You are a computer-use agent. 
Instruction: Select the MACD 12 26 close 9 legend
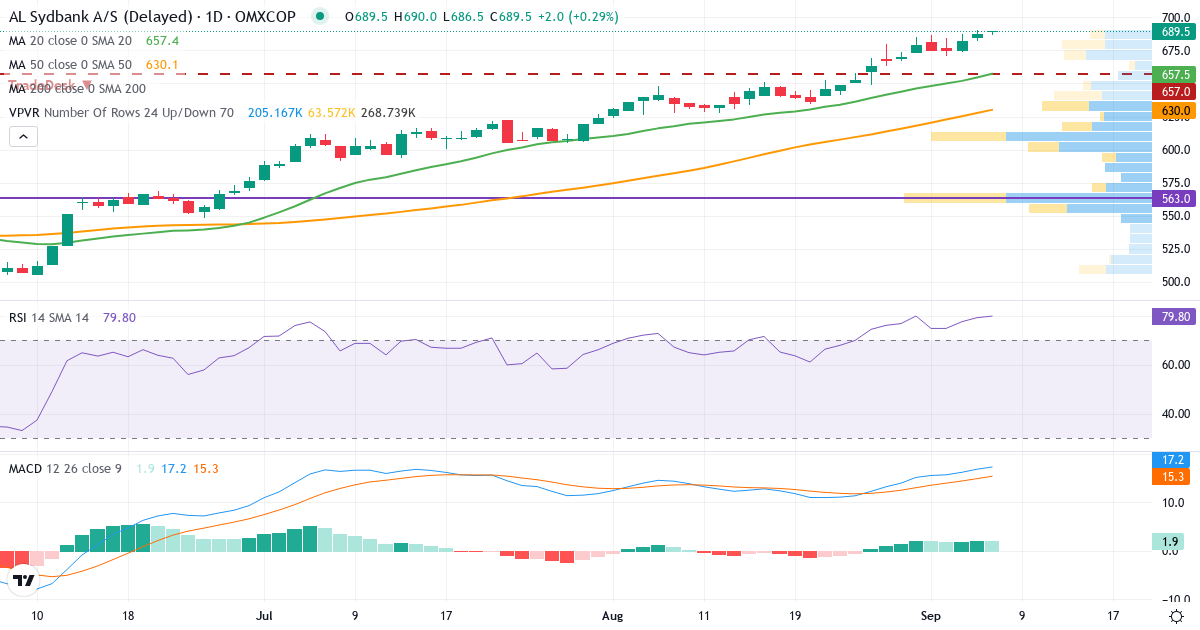pyautogui.click(x=65, y=468)
